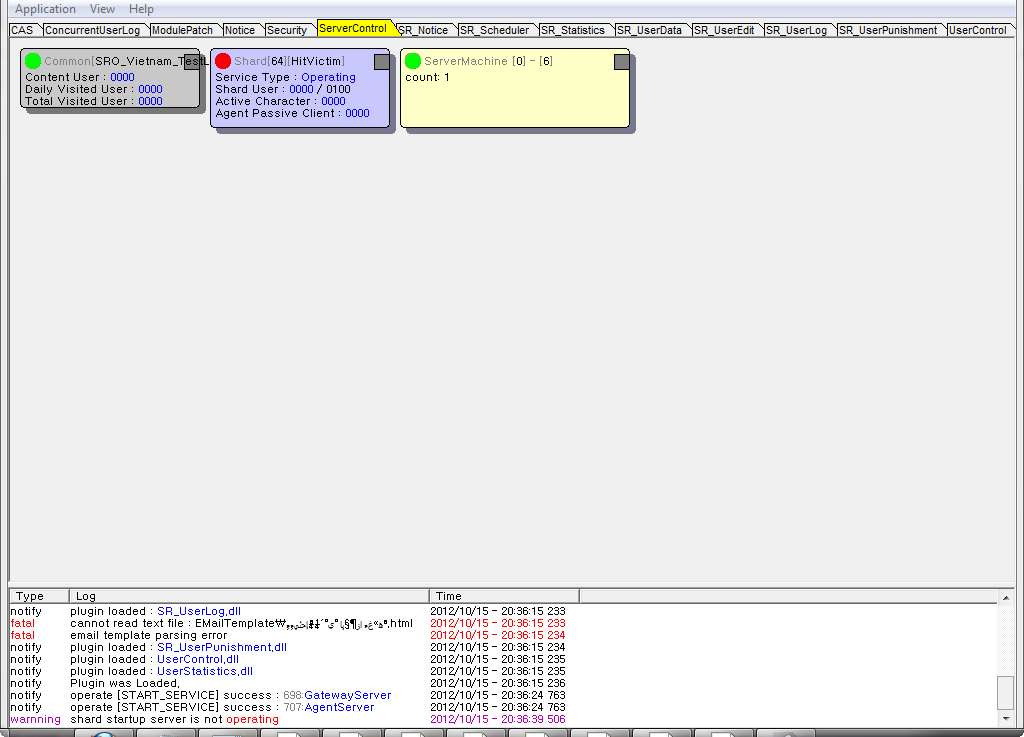The height and width of the screenshot is (737, 1024).
Task: Select the fatal email template parsing error row
Action: pos(149,635)
